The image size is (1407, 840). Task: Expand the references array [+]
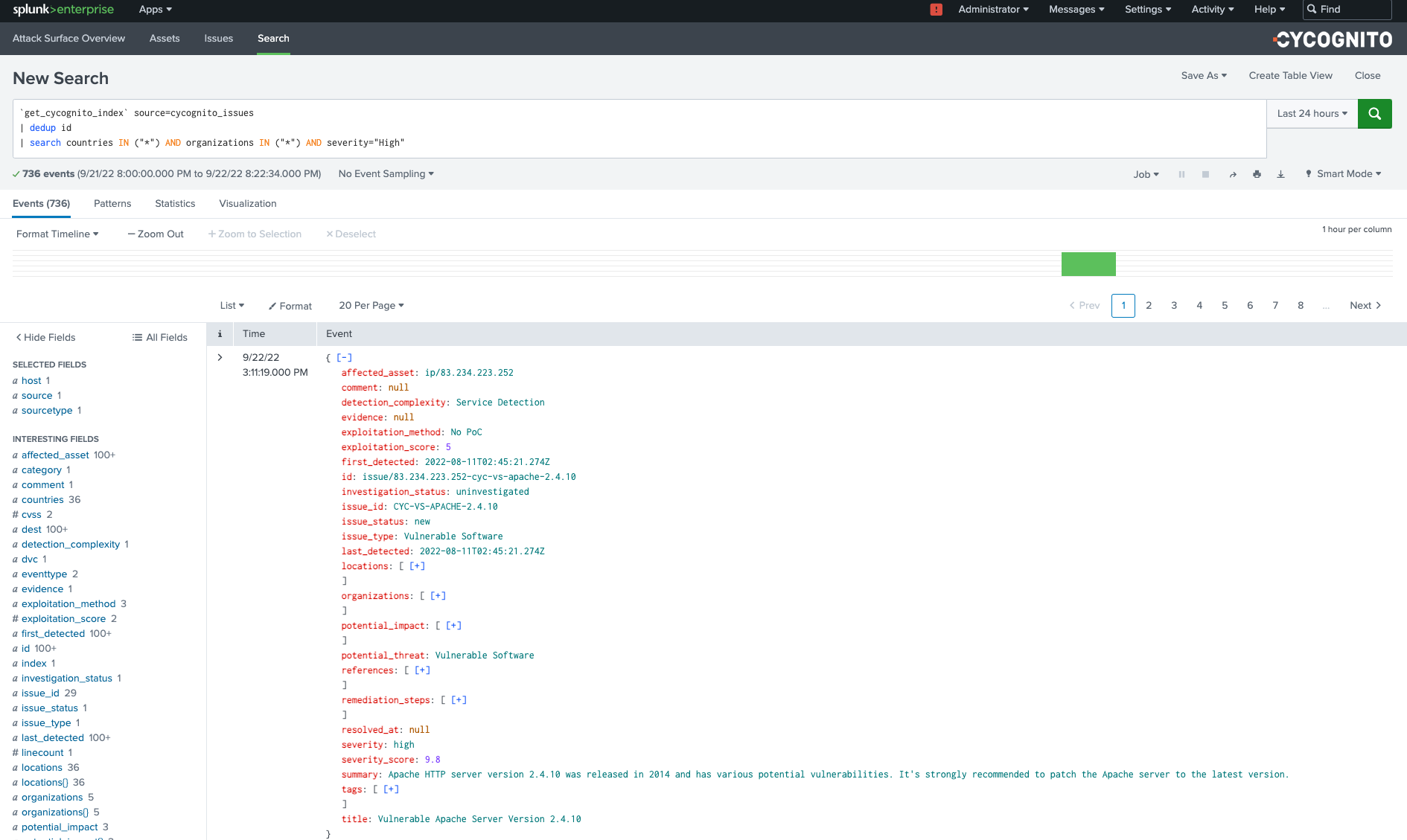(422, 670)
